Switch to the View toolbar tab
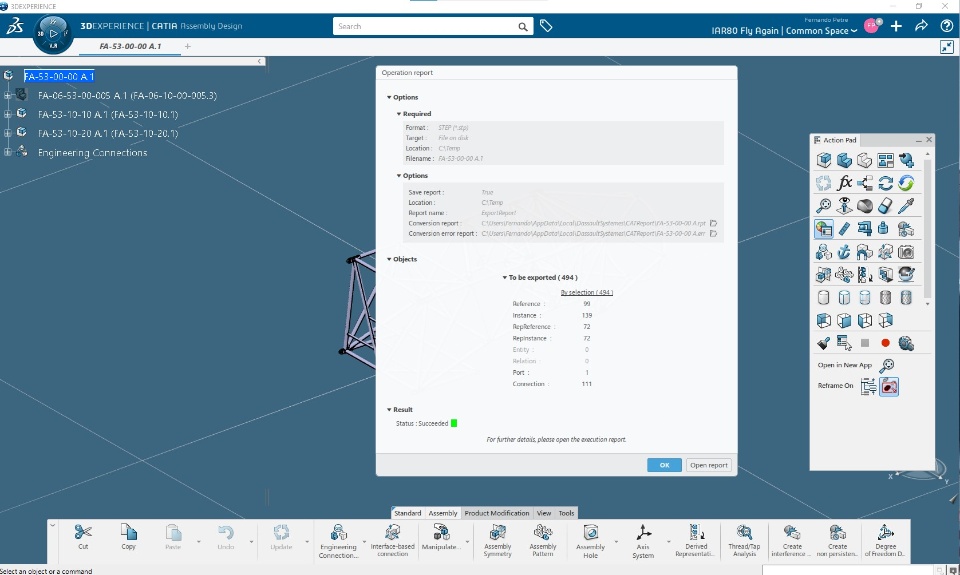Image resolution: width=960 pixels, height=575 pixels. click(x=544, y=513)
